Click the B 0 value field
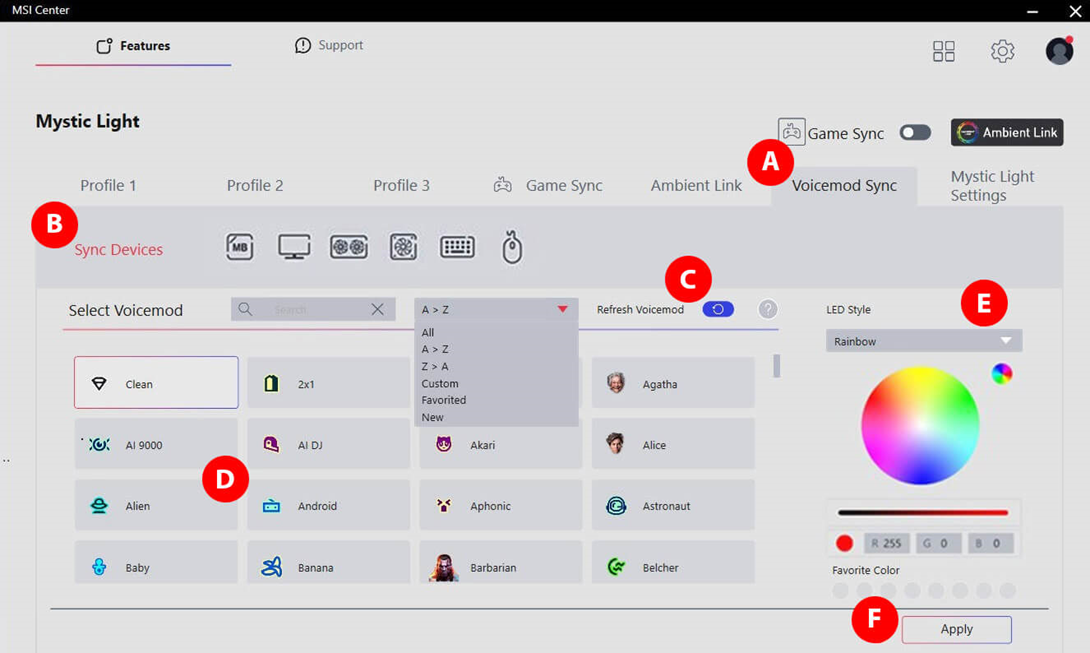The image size is (1090, 653). (x=991, y=543)
